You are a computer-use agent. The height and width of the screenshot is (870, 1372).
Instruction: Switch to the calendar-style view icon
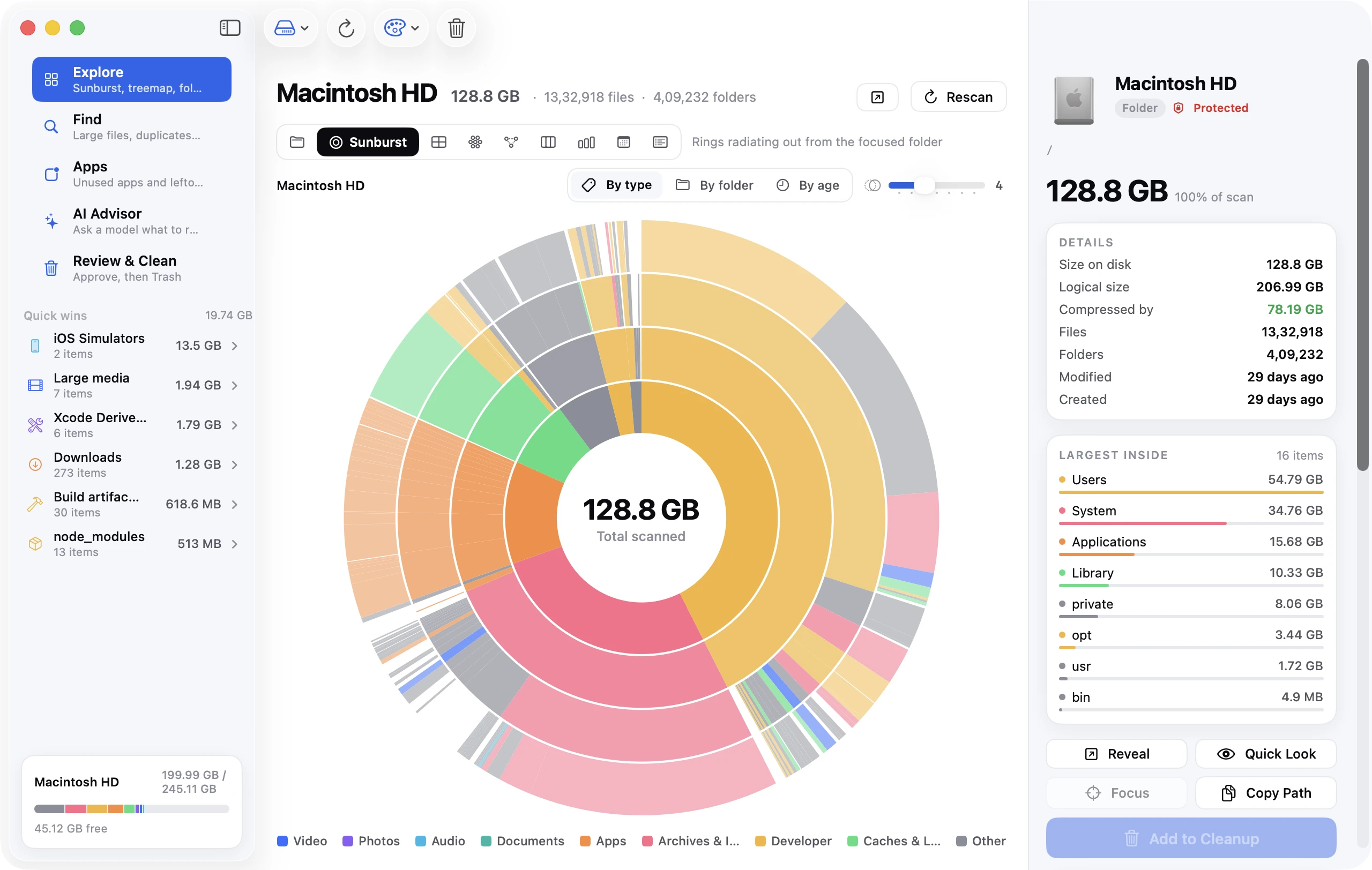[x=624, y=142]
